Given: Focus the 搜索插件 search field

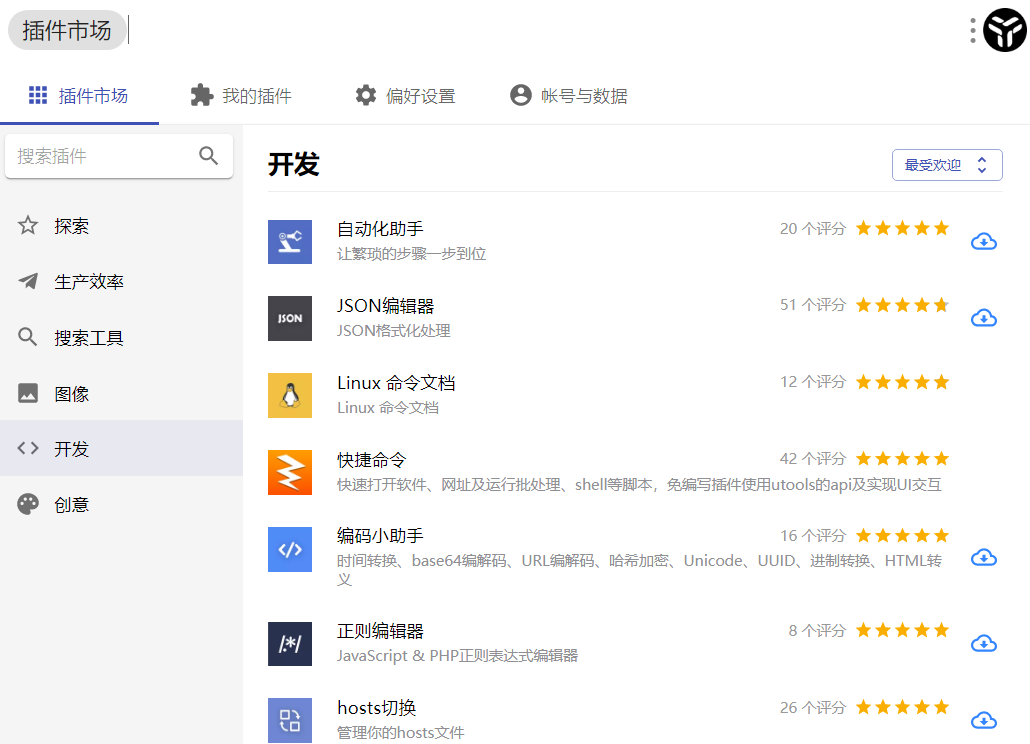Looking at the screenshot, I should pyautogui.click(x=119, y=156).
